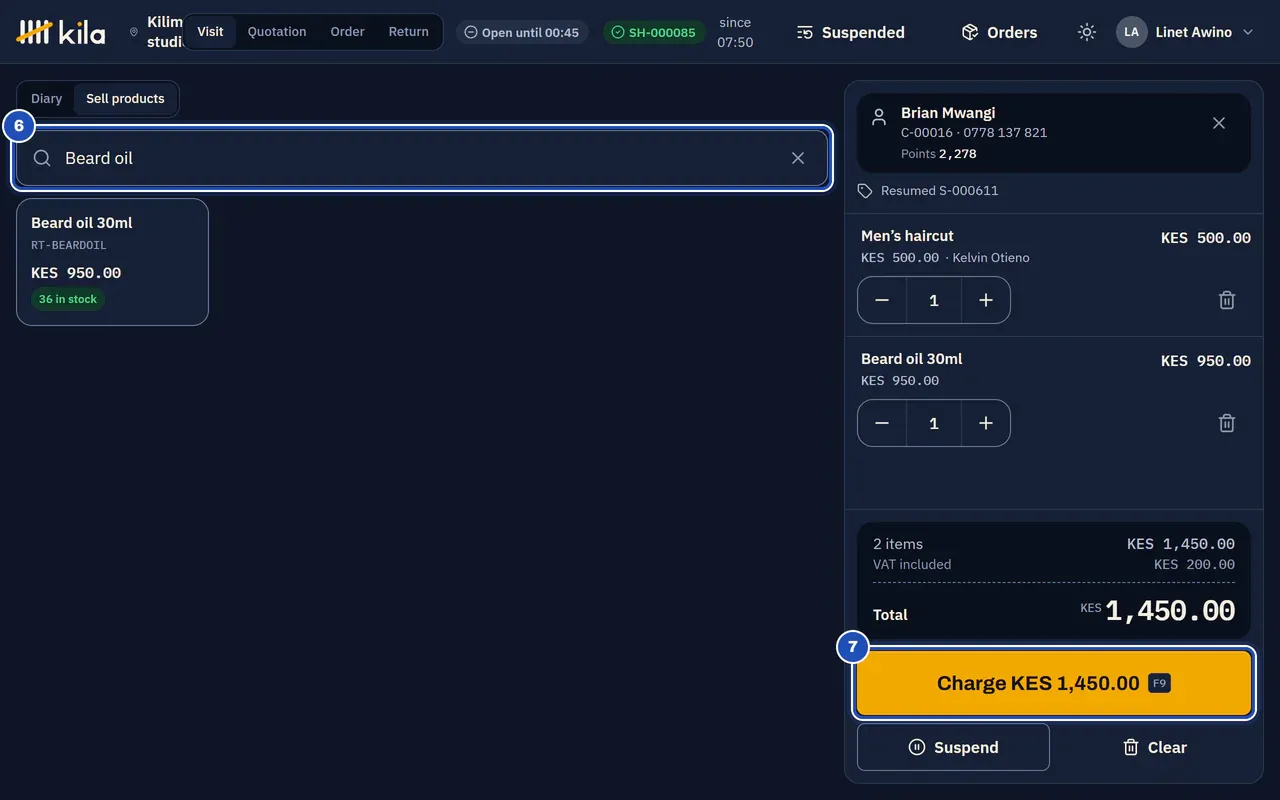Expand the Linet Awino user menu
This screenshot has height=800, width=1280.
click(1185, 32)
